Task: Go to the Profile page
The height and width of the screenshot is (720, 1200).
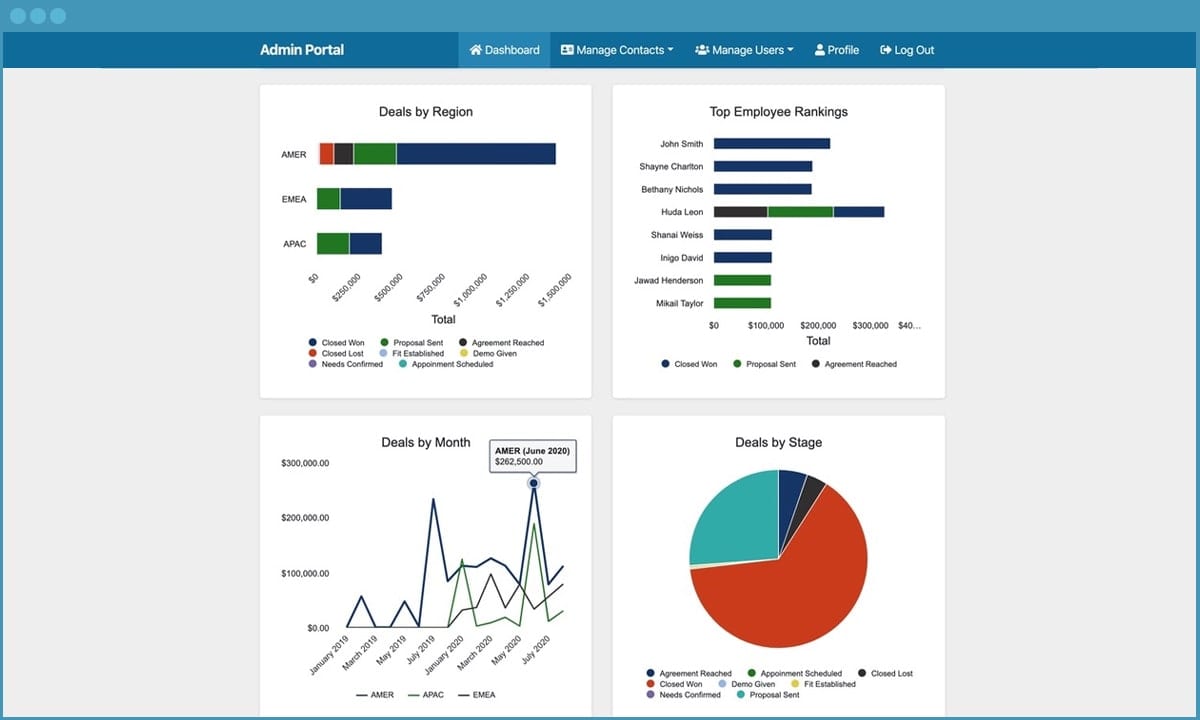Action: 837,50
